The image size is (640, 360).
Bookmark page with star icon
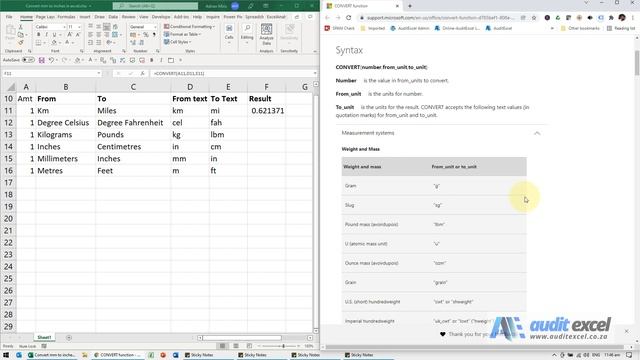tap(533, 18)
